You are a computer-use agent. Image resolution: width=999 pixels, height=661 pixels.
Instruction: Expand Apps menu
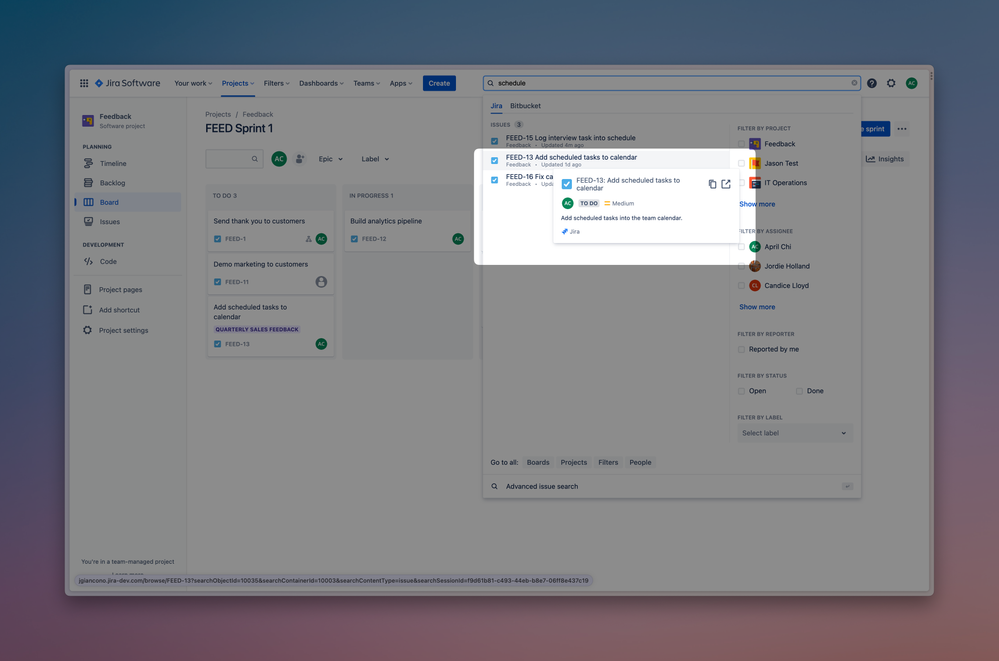[401, 84]
